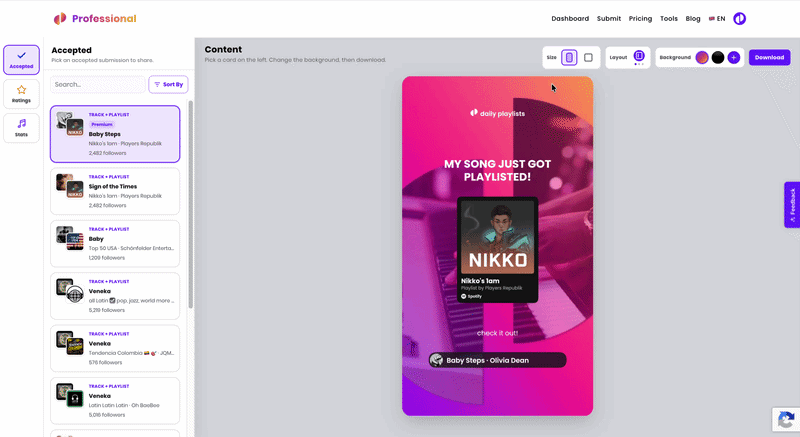800x437 pixels.
Task: Click the daily playlists logo on card
Action: tap(497, 113)
